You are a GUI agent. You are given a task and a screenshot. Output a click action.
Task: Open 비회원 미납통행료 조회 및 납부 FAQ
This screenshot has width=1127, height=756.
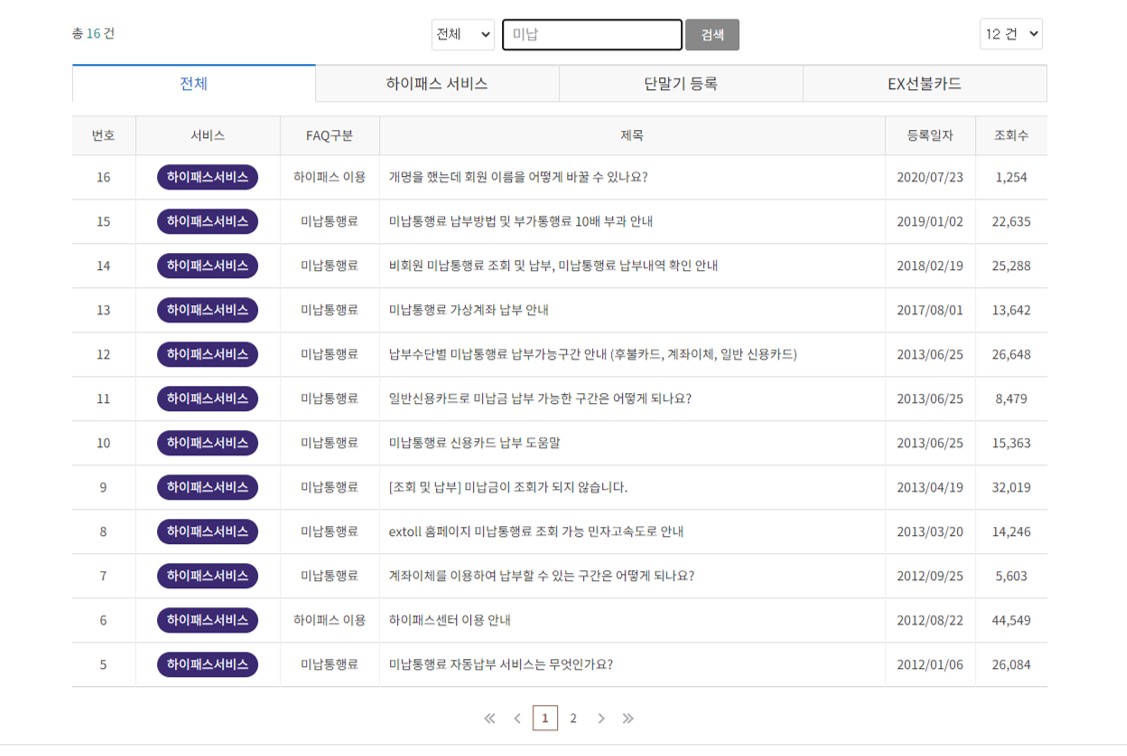pos(553,266)
